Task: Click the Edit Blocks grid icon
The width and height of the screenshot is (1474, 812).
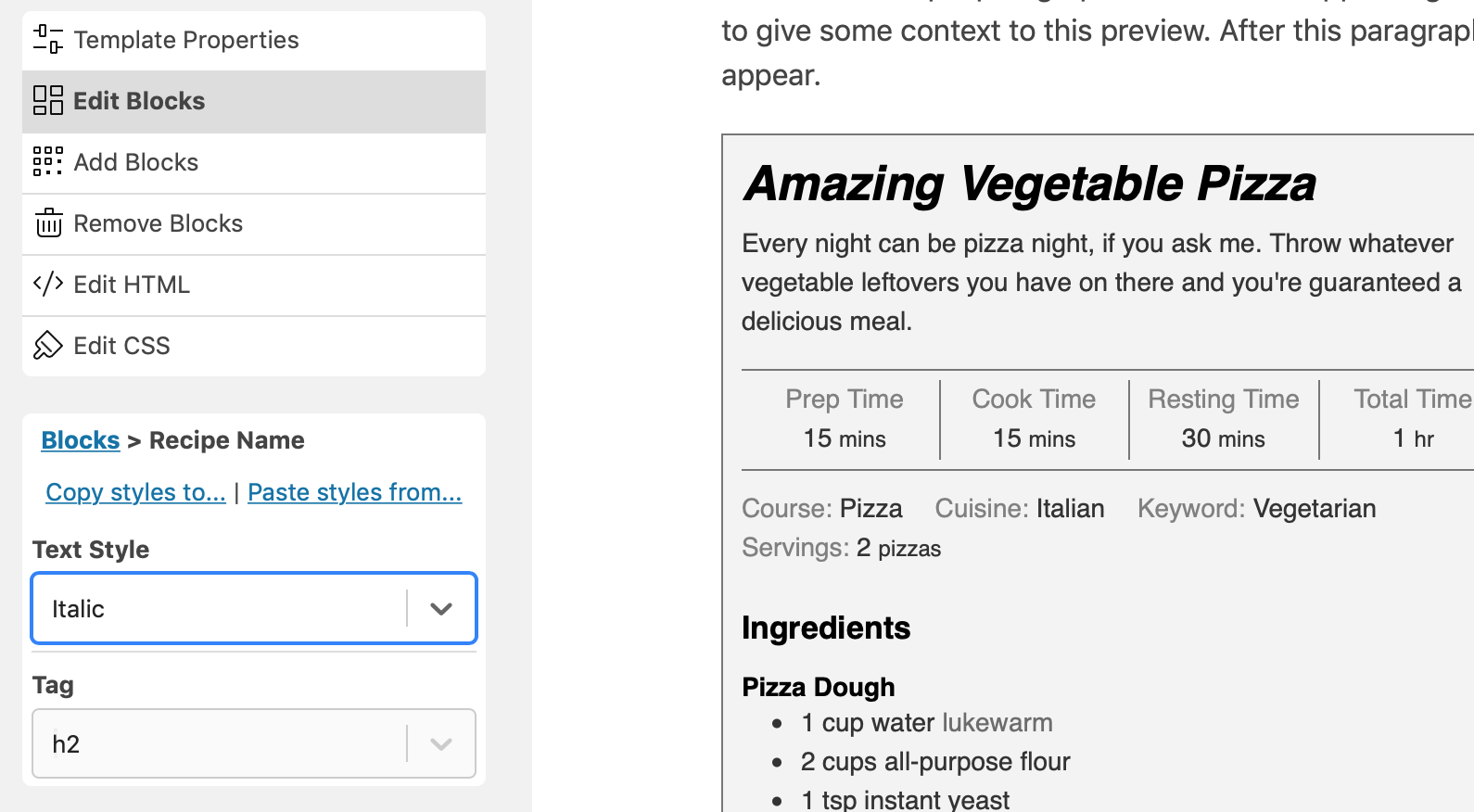Action: (x=47, y=101)
